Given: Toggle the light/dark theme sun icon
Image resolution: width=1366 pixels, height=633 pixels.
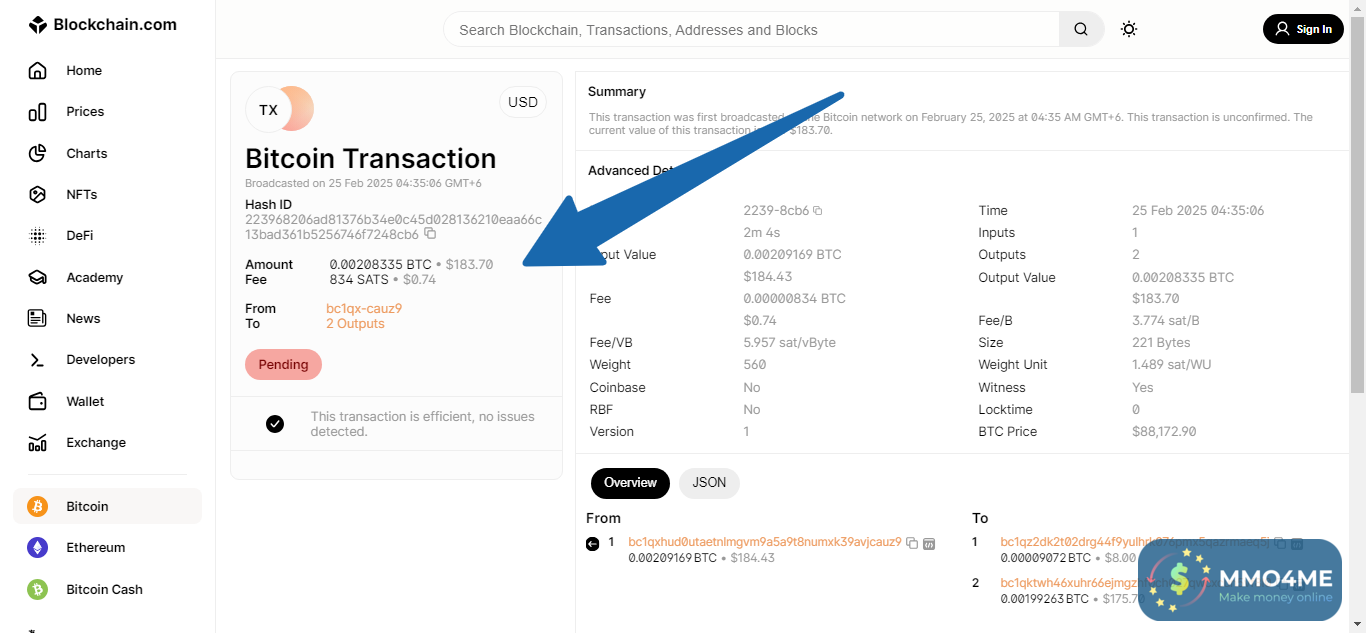Looking at the screenshot, I should (x=1129, y=30).
